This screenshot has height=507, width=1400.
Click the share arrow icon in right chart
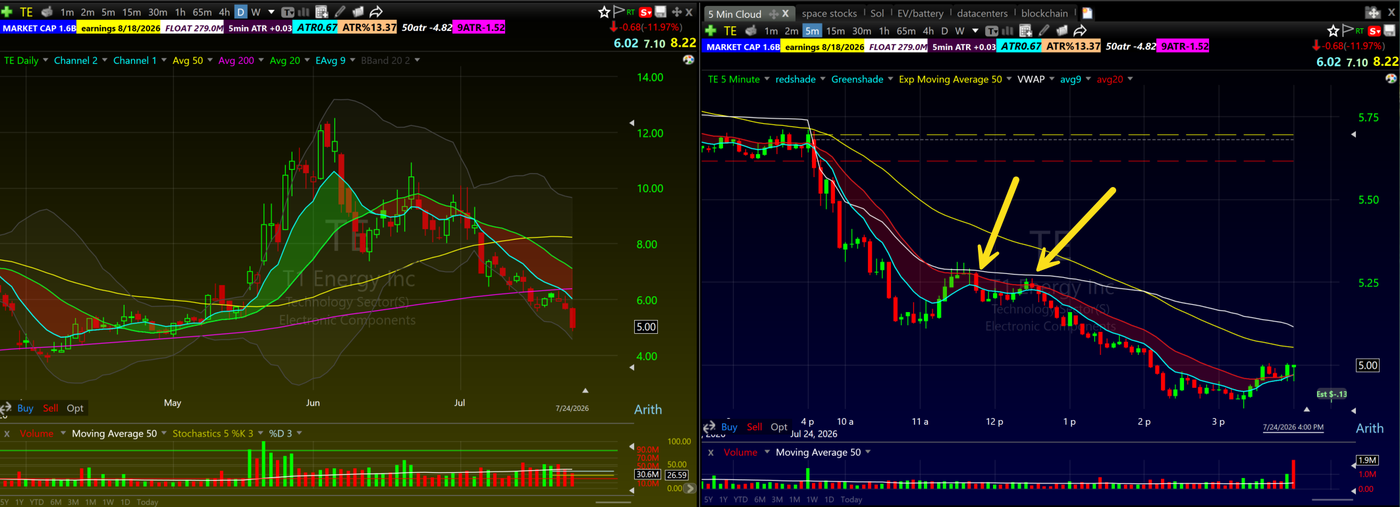tap(1080, 31)
